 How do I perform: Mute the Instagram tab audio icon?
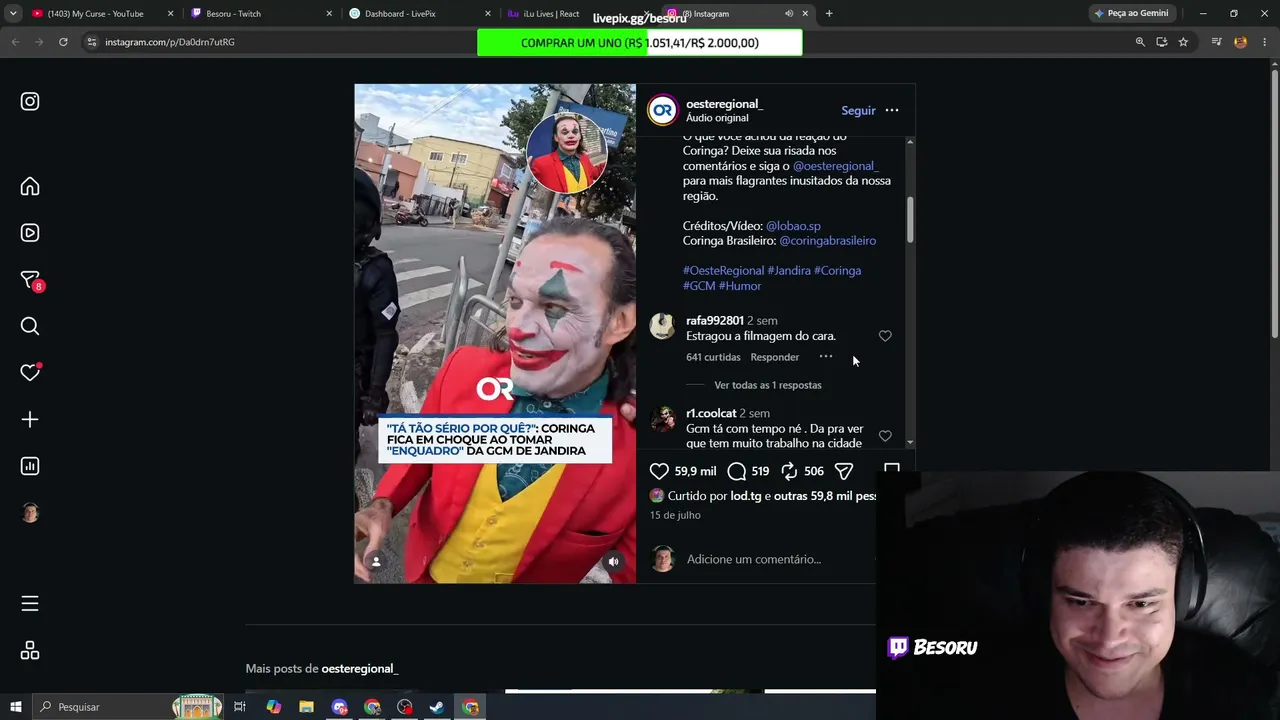click(789, 14)
